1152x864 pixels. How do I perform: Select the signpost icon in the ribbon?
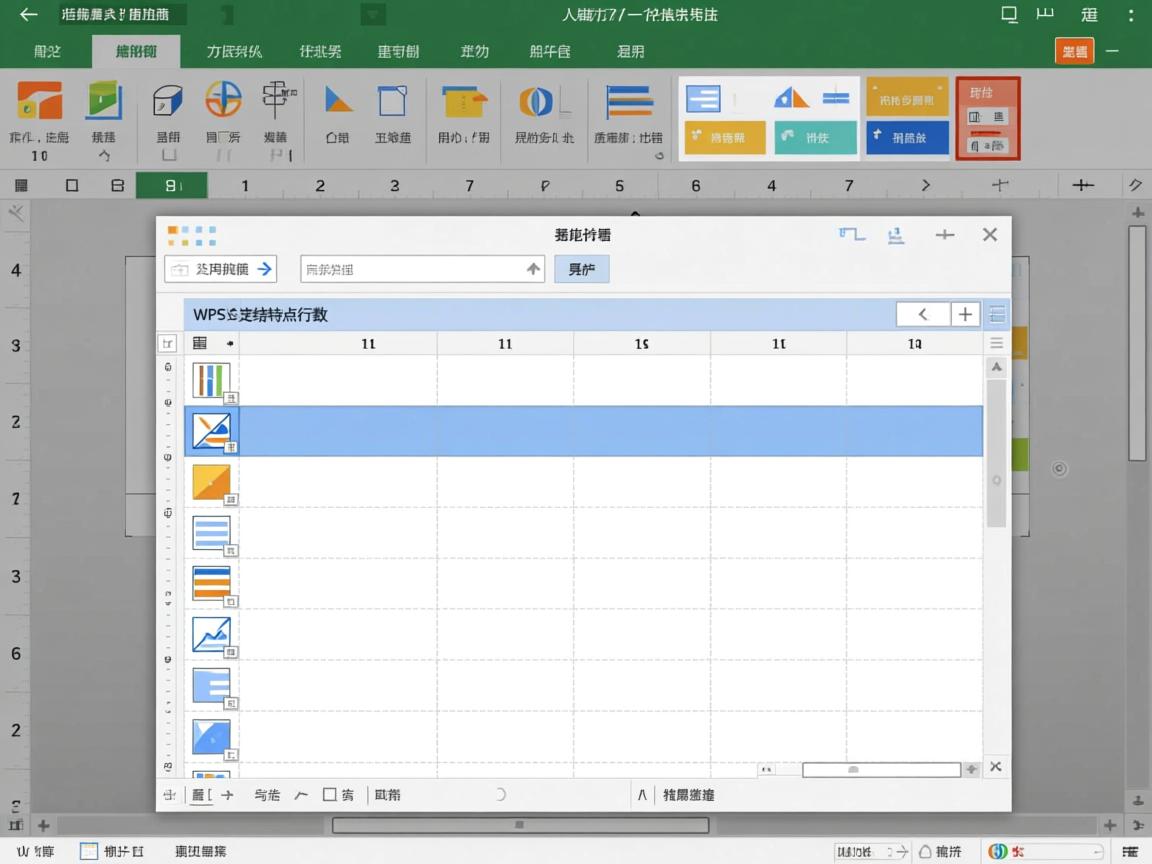(x=276, y=100)
